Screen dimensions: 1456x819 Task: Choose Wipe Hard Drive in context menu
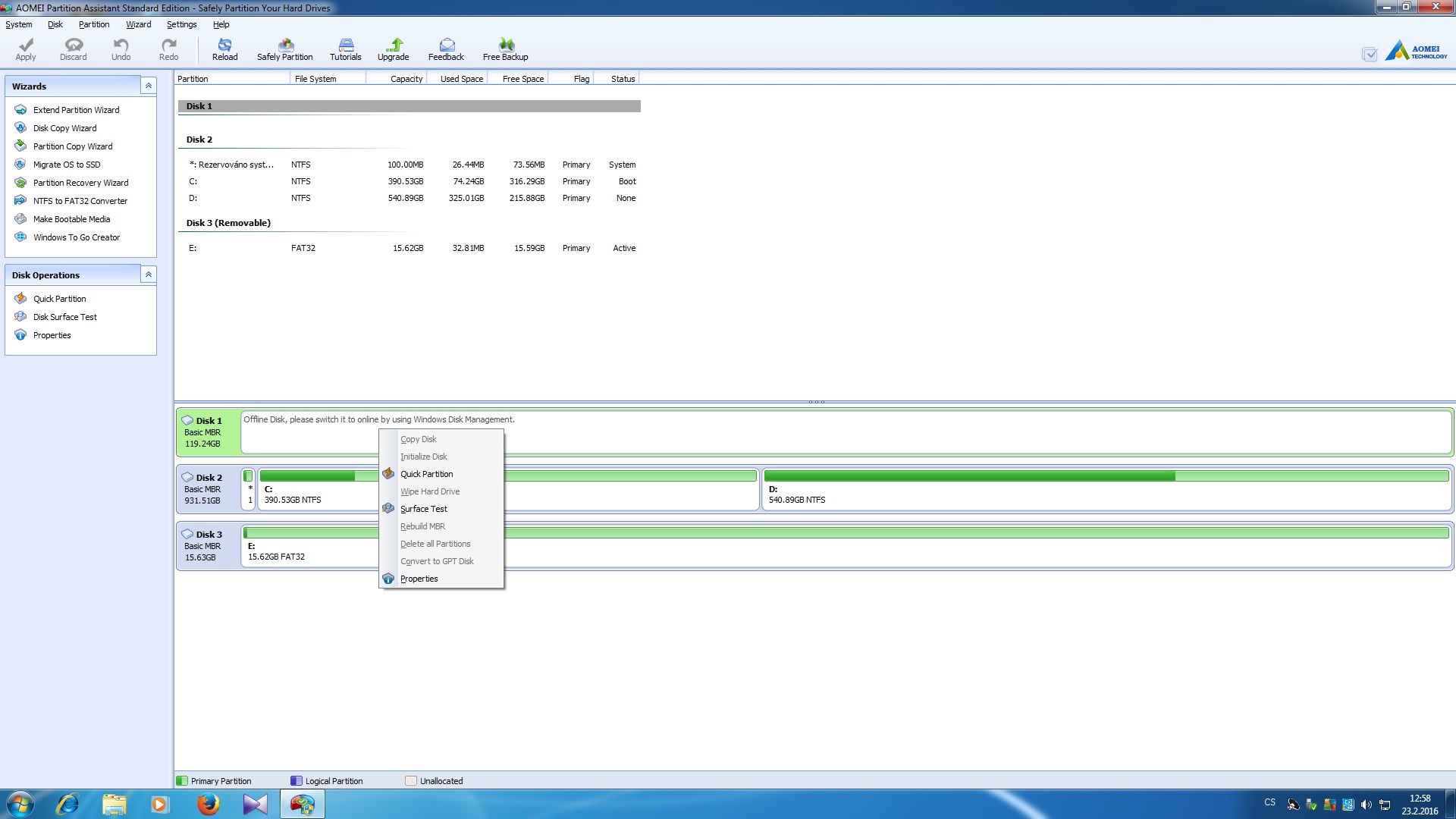pyautogui.click(x=441, y=491)
